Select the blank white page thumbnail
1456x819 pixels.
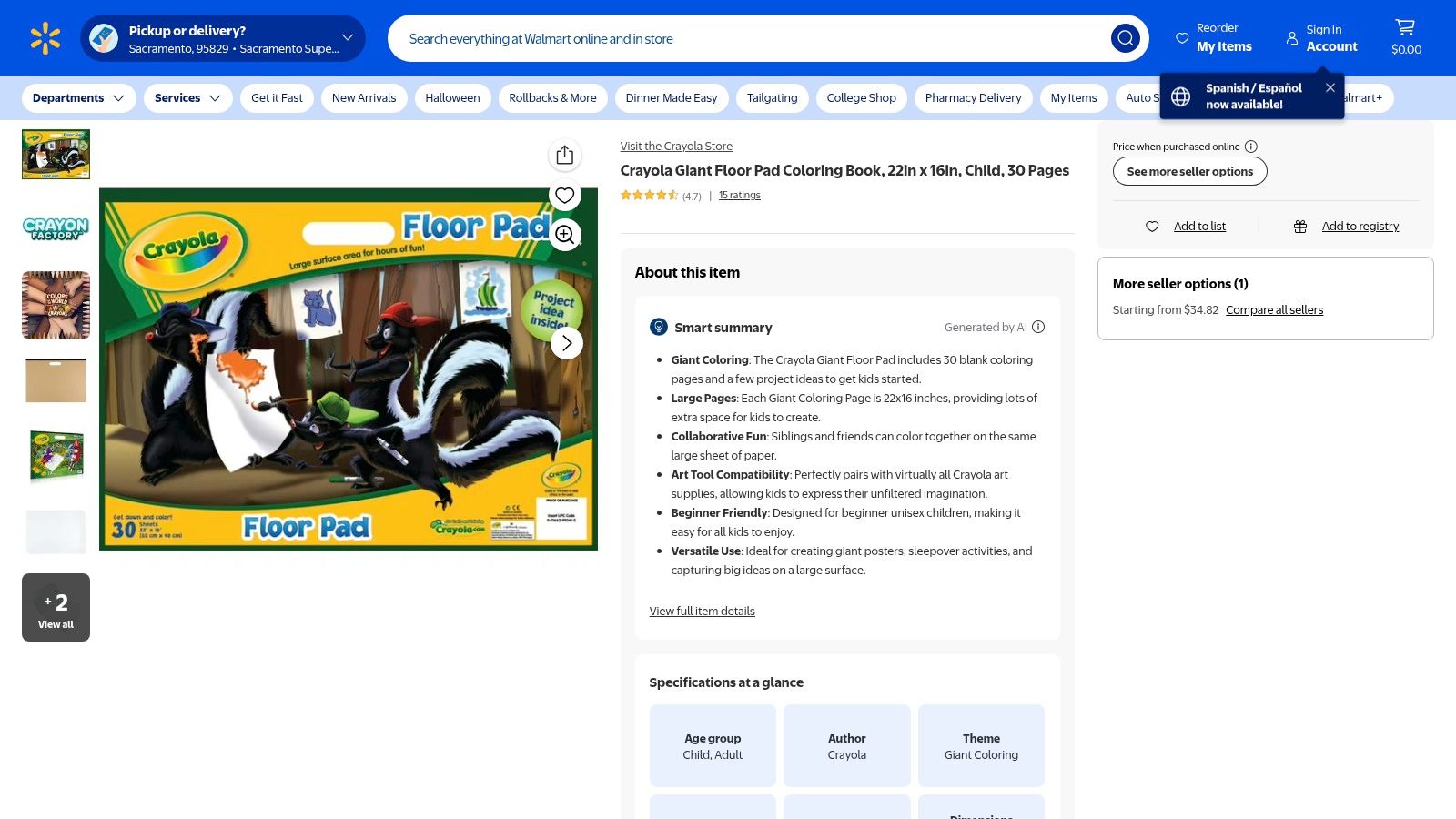56,531
